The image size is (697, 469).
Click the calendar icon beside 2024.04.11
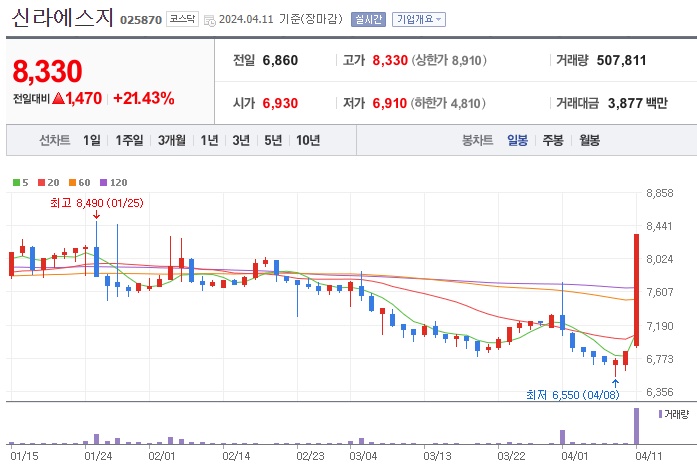[209, 20]
